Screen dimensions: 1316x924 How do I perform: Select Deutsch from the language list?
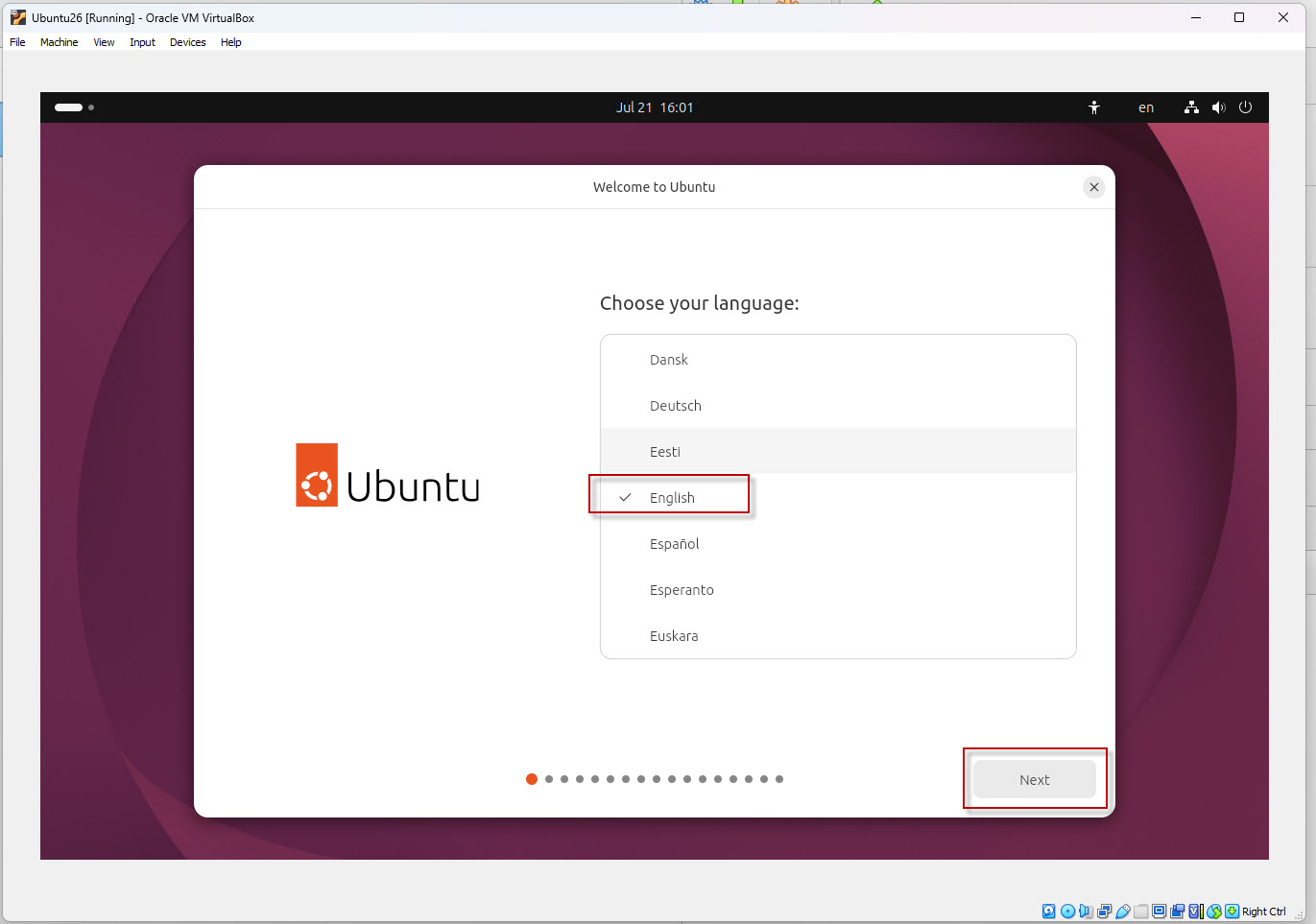click(x=838, y=405)
